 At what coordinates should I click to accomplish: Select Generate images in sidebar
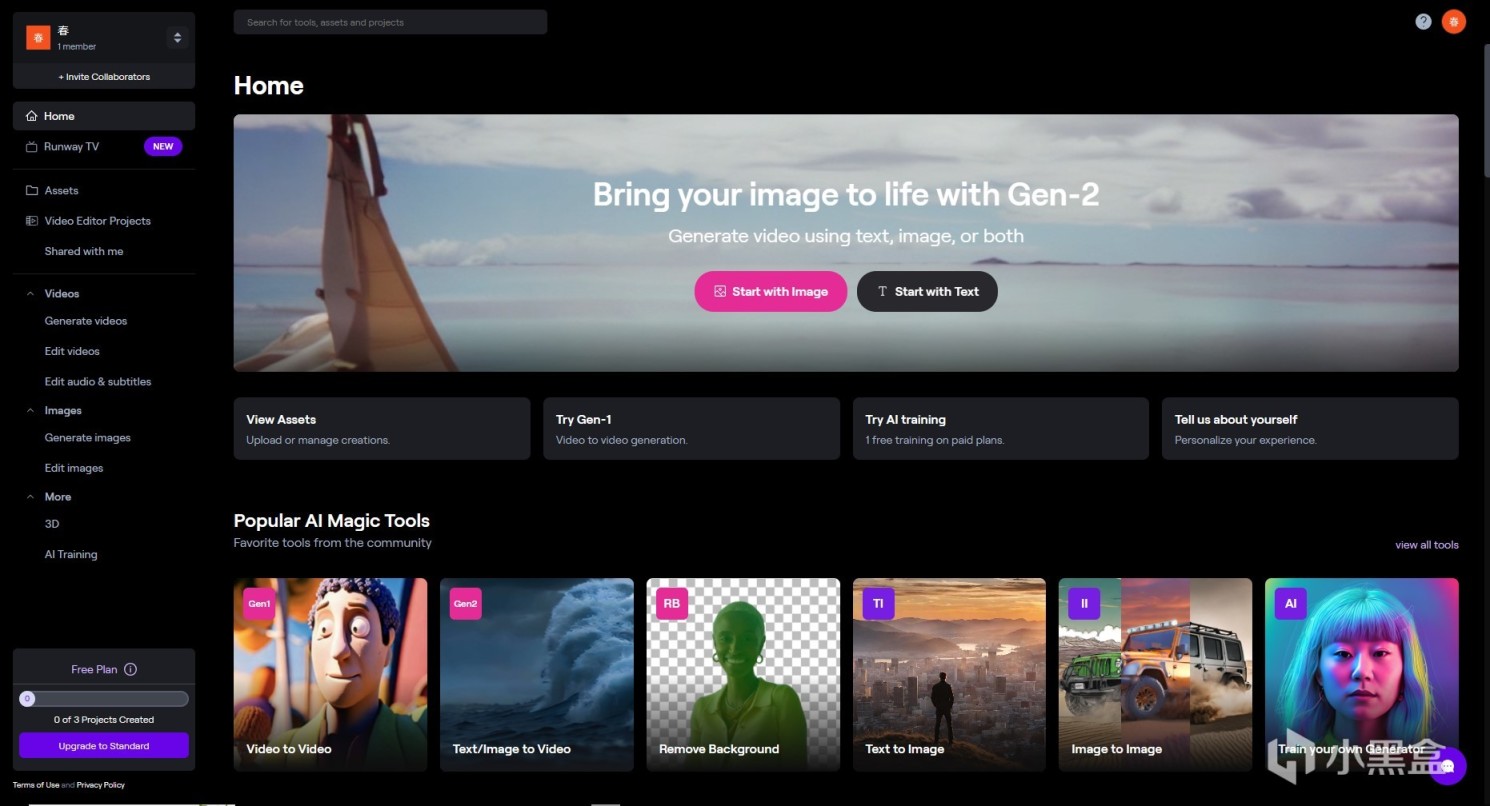coord(88,438)
